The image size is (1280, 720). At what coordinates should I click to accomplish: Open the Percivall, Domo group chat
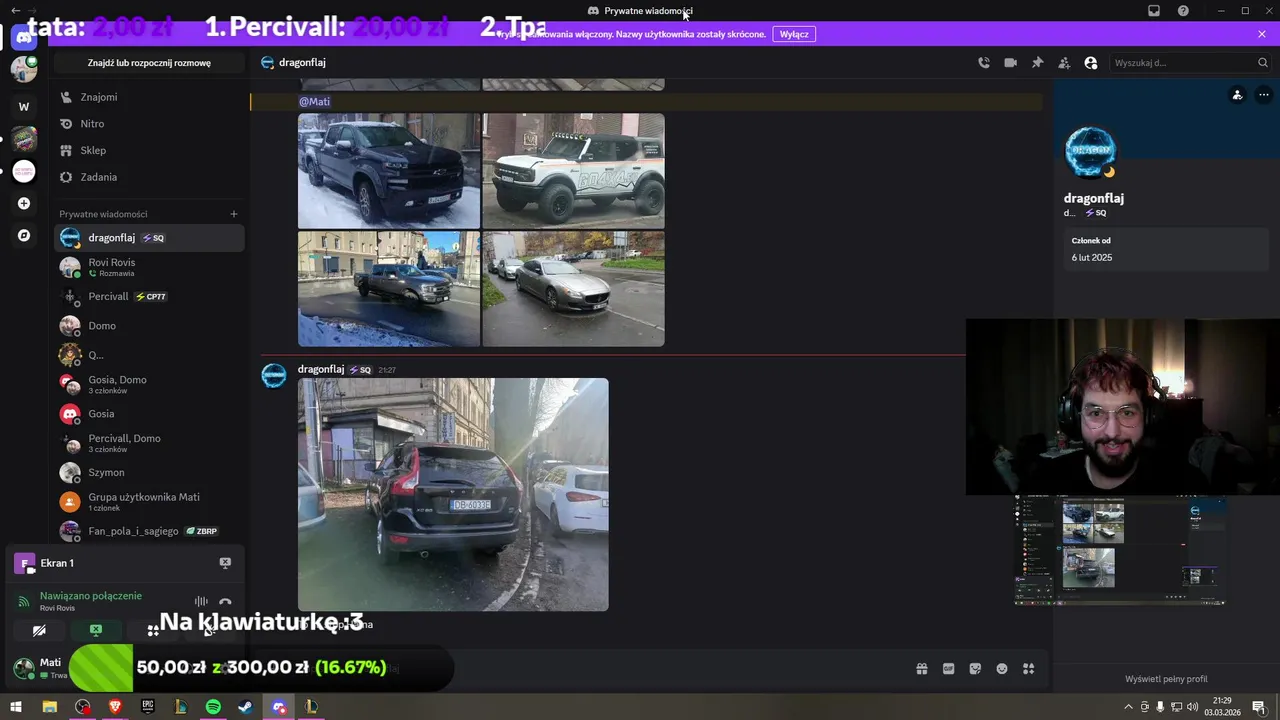pyautogui.click(x=148, y=443)
